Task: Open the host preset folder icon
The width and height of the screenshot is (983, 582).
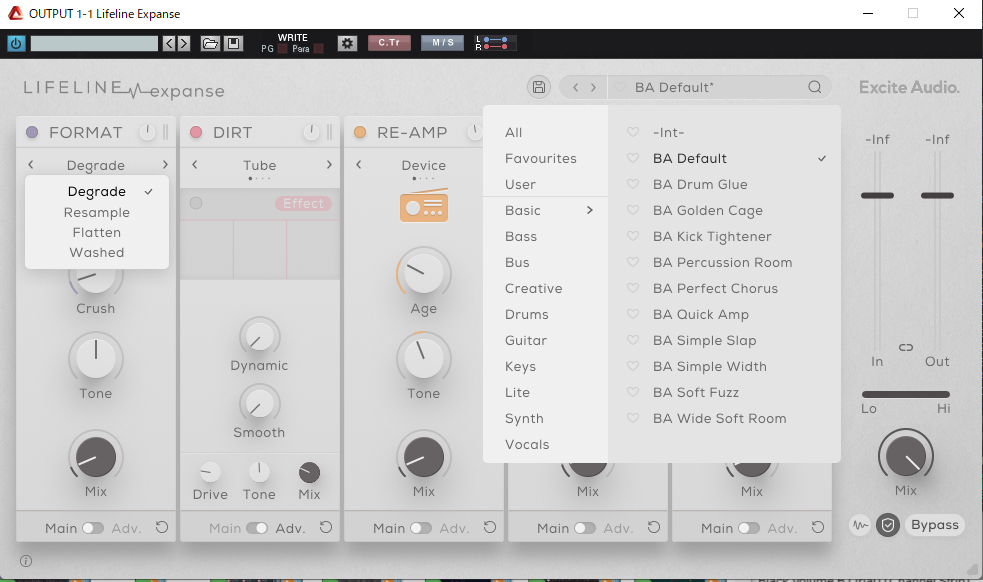Action: pos(210,43)
